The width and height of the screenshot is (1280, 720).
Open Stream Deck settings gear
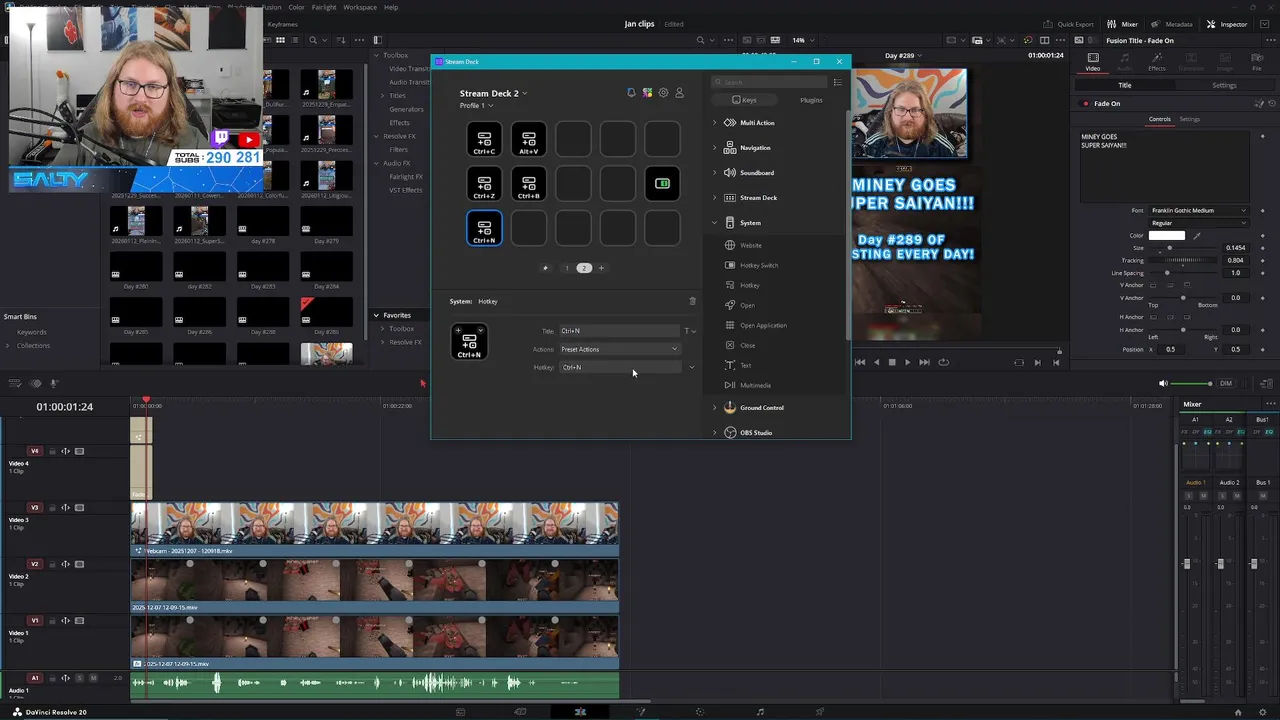pyautogui.click(x=663, y=93)
